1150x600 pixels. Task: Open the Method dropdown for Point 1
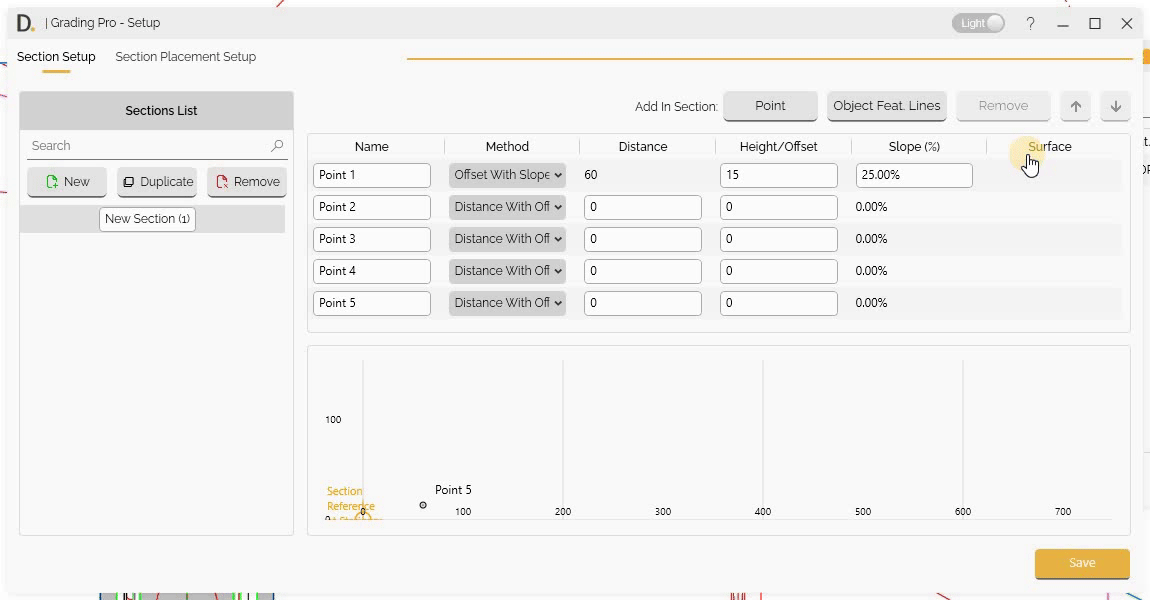pyautogui.click(x=507, y=174)
